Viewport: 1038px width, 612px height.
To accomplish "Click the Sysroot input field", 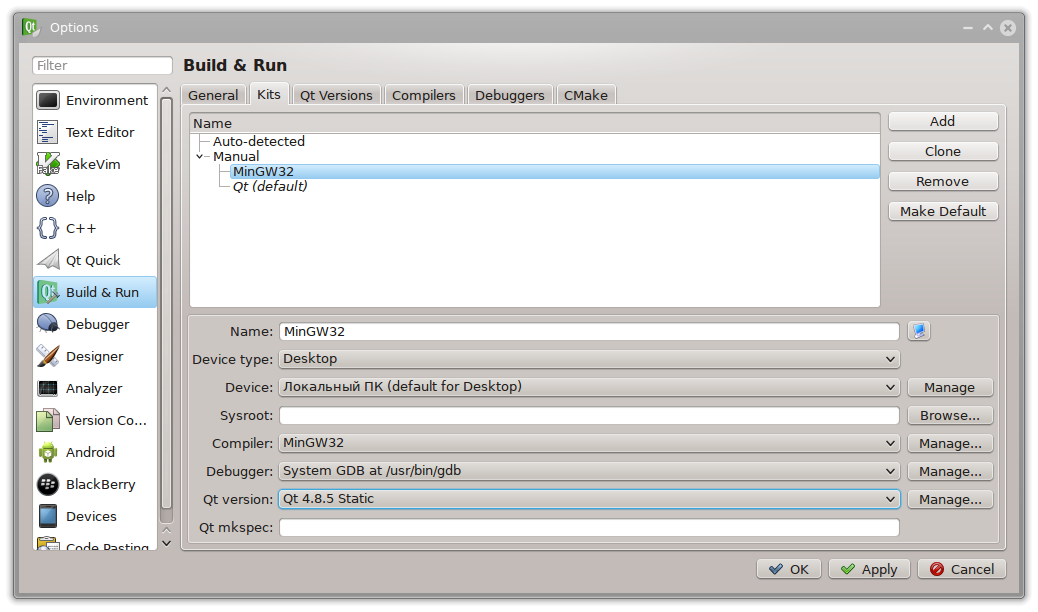I will (x=589, y=415).
